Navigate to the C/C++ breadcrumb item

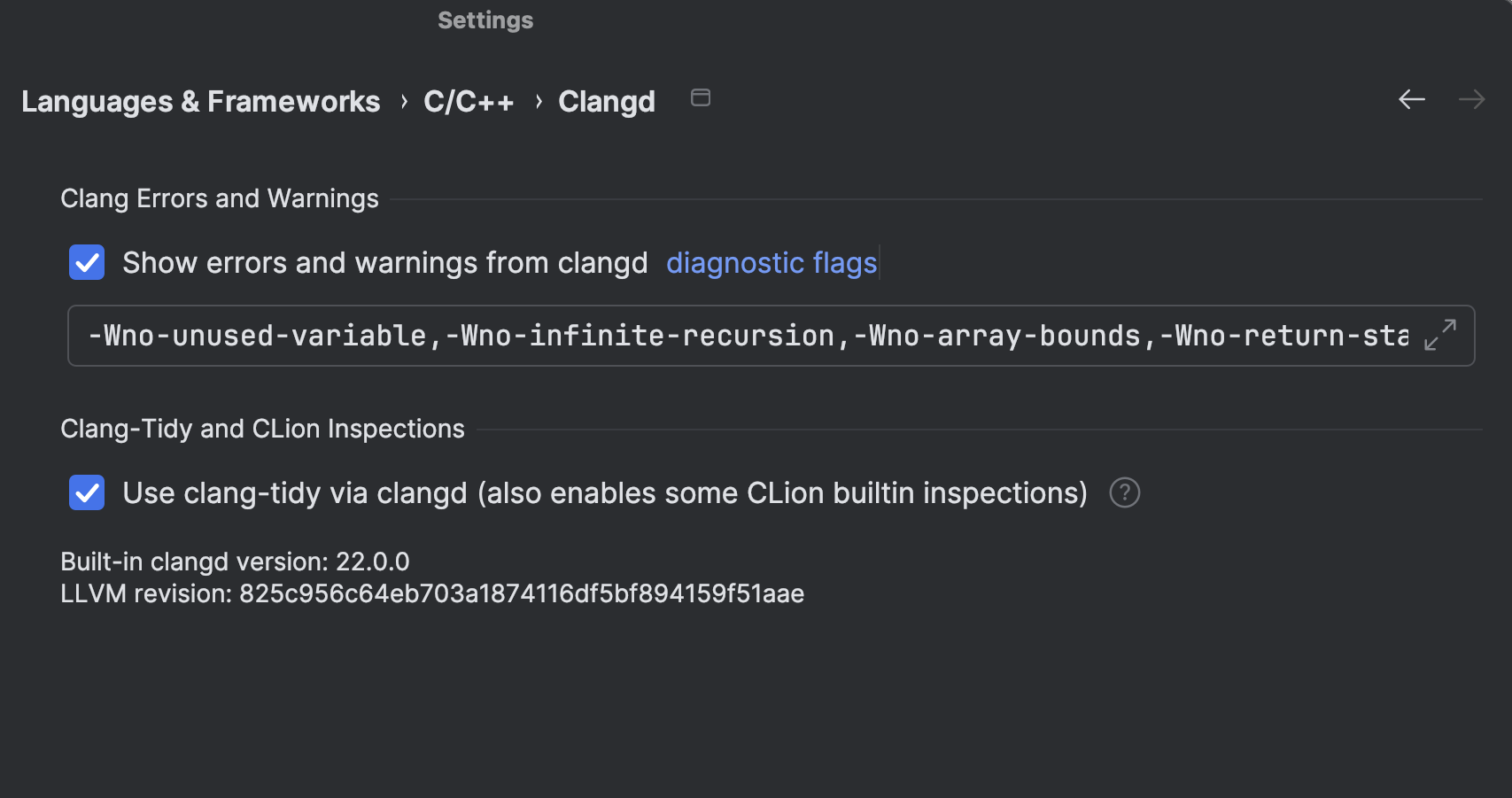[x=468, y=101]
